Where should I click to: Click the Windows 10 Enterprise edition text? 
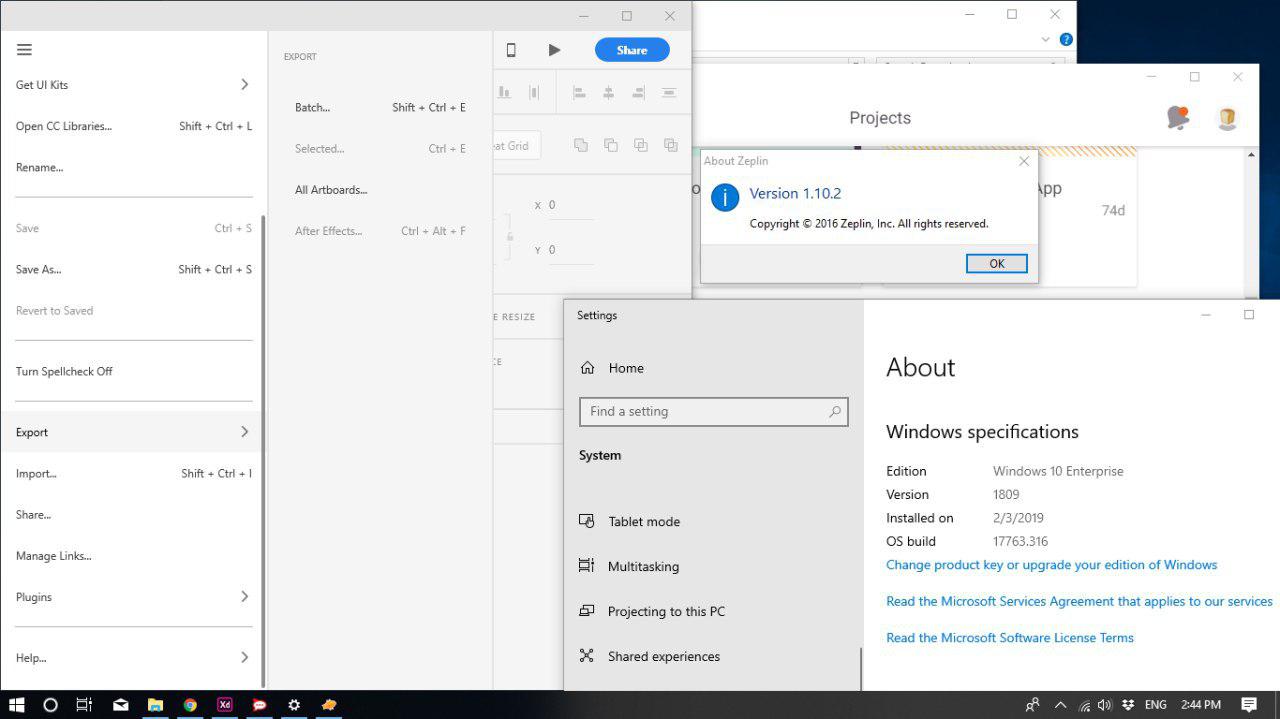(1058, 472)
